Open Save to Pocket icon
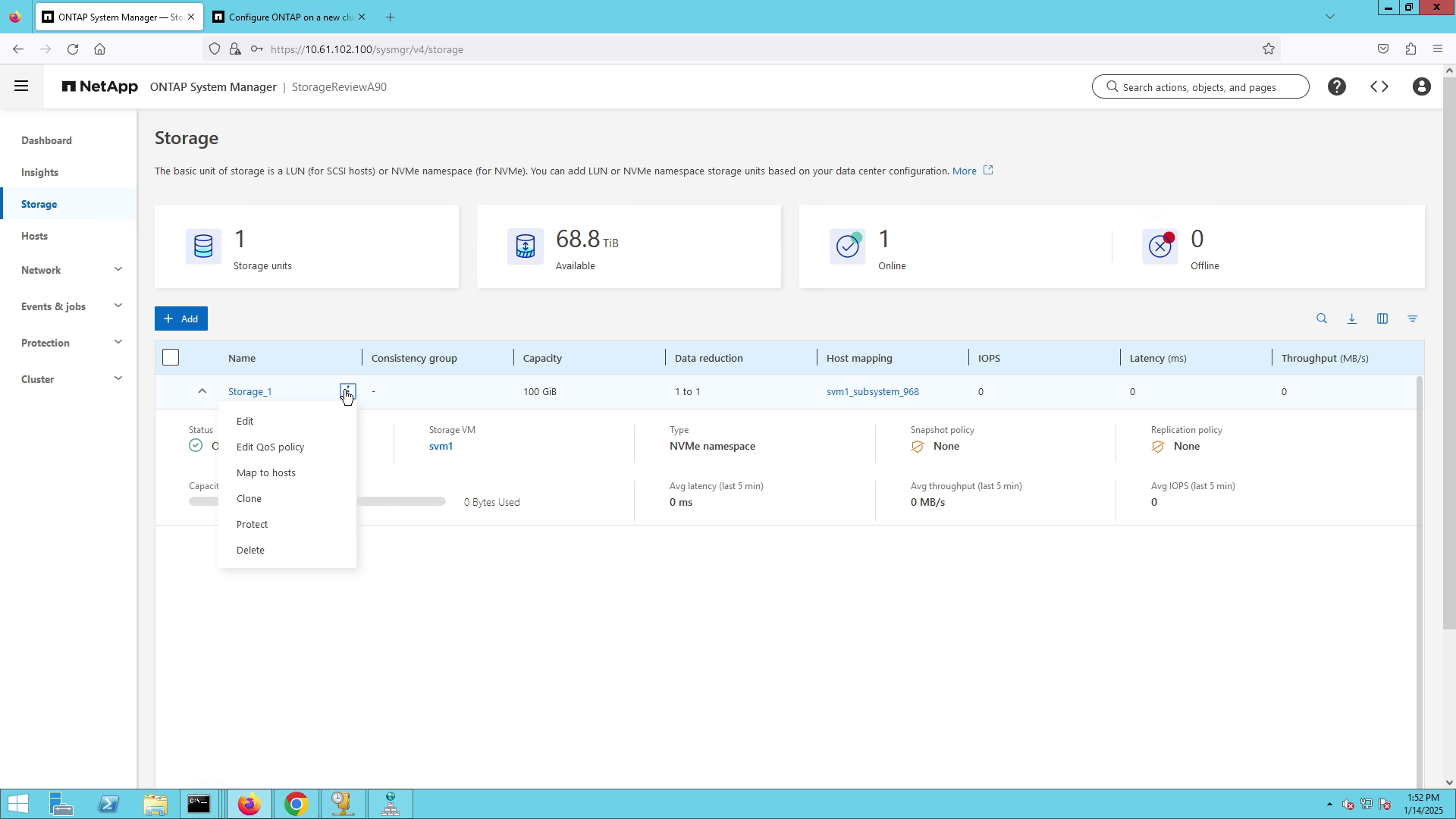 point(1383,49)
